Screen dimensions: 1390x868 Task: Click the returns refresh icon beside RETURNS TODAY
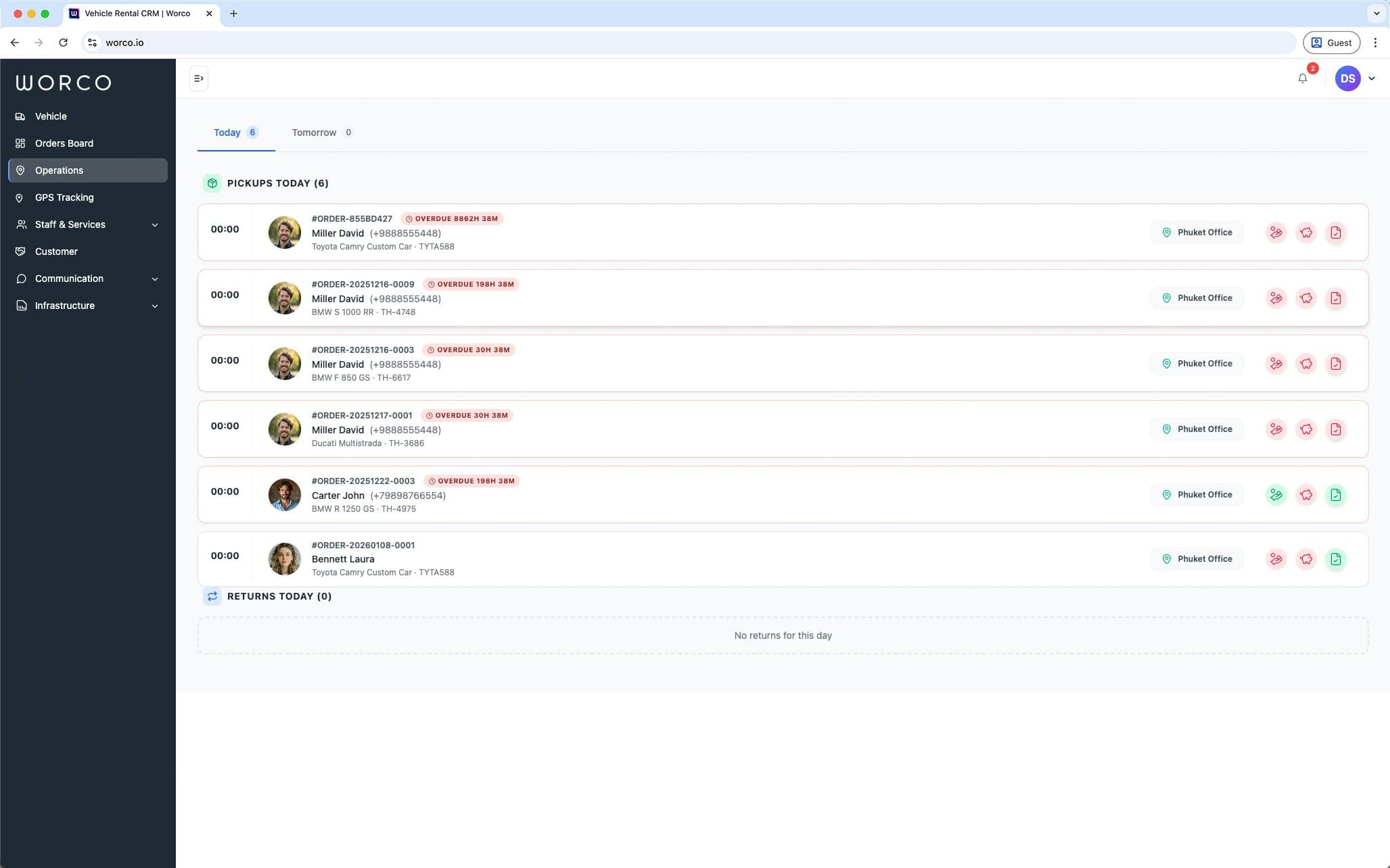point(212,596)
